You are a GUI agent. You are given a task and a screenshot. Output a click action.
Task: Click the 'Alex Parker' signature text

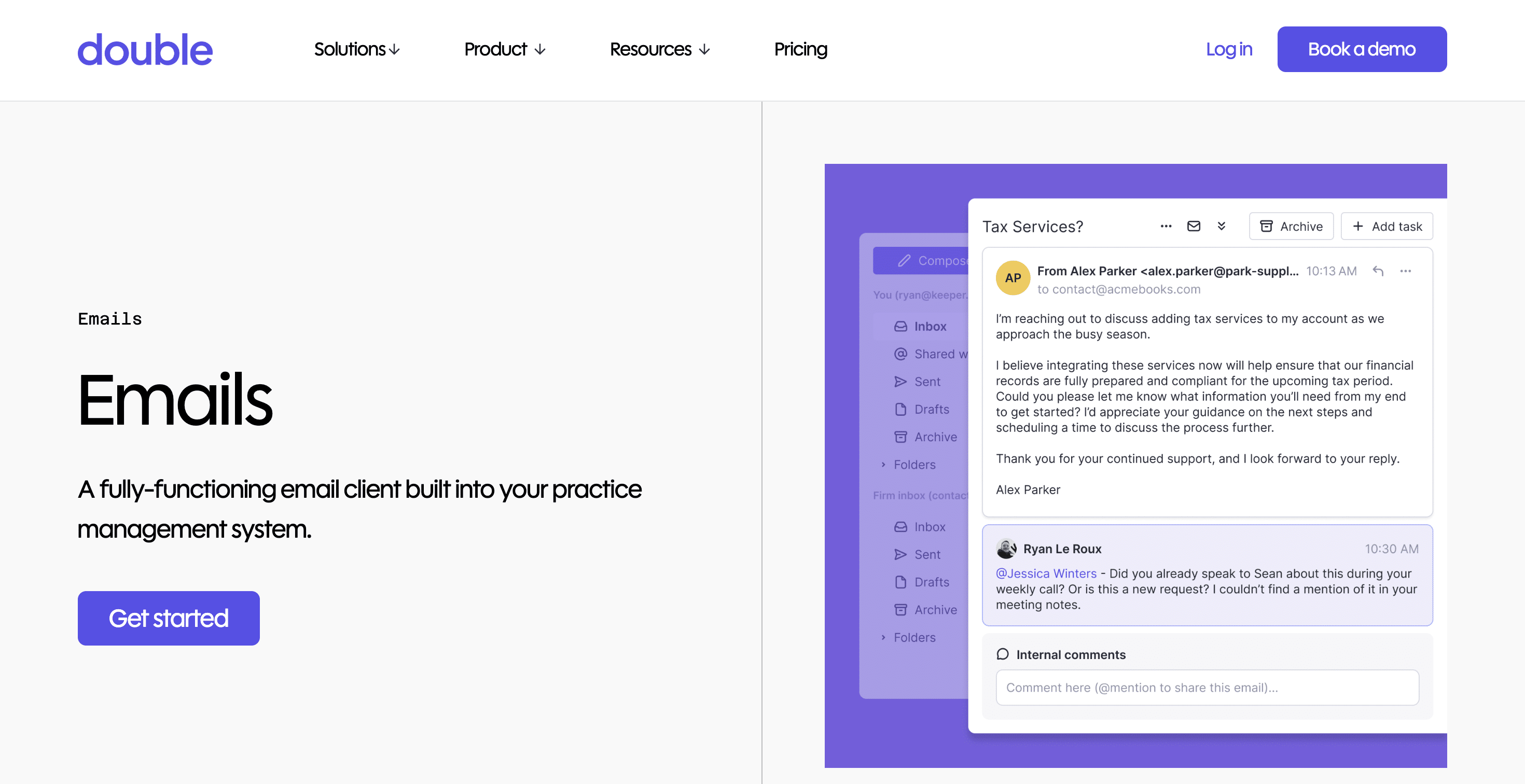click(x=1028, y=489)
